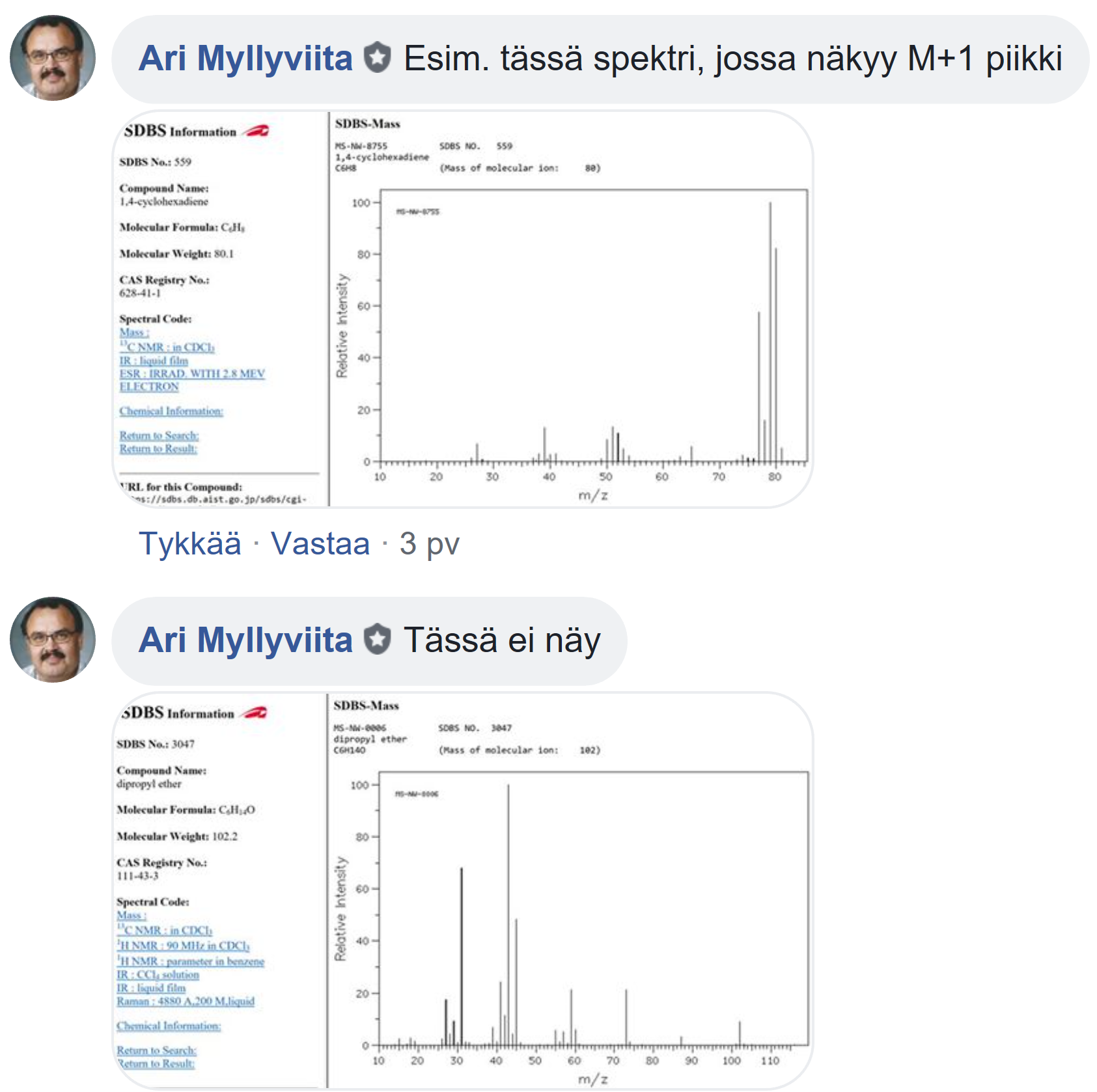Click 'ESR : IRRAD. WITH 2.8 MEV' text in the first image
This screenshot has height=1092, width=1097.
[x=192, y=374]
